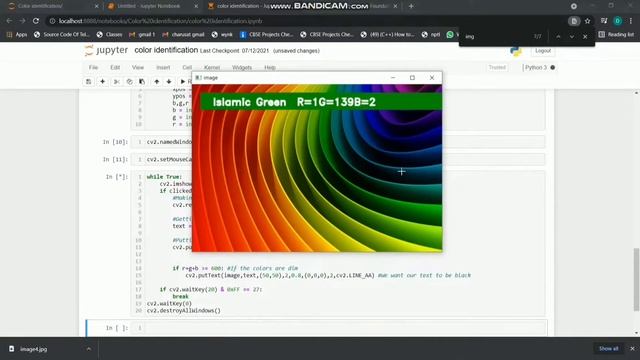Go to next find result
Screen dimensions: 640x360
coord(572,36)
